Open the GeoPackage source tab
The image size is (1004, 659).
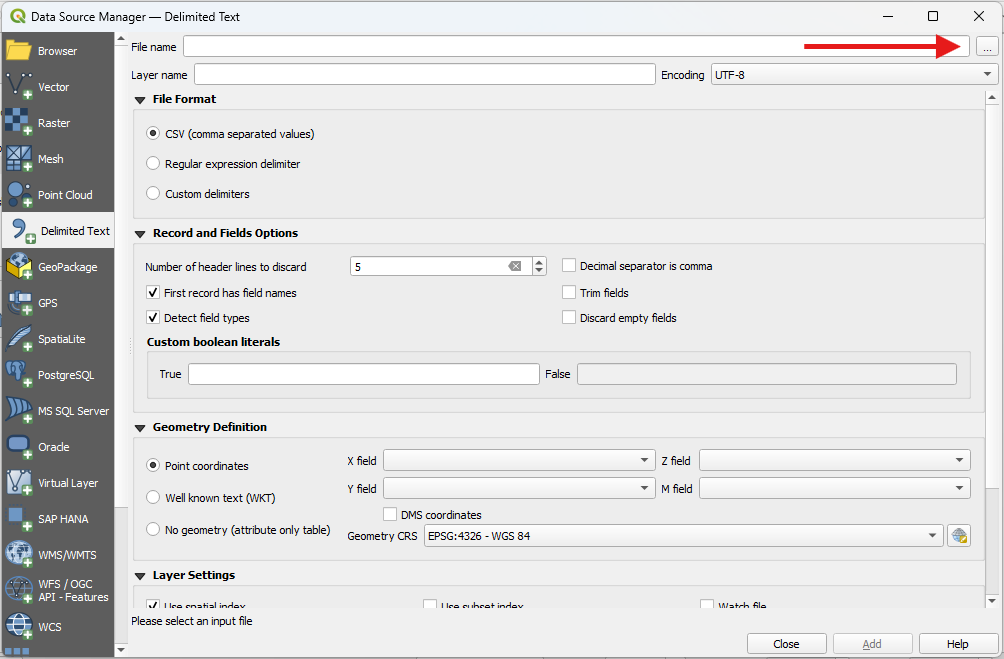pos(58,266)
